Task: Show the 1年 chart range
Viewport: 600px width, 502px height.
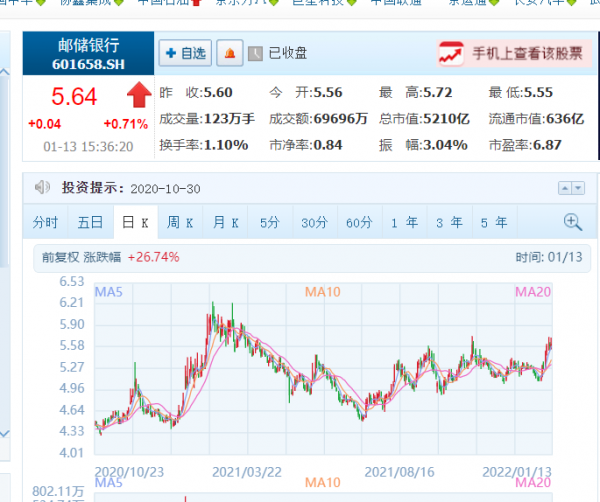Action: 405,222
